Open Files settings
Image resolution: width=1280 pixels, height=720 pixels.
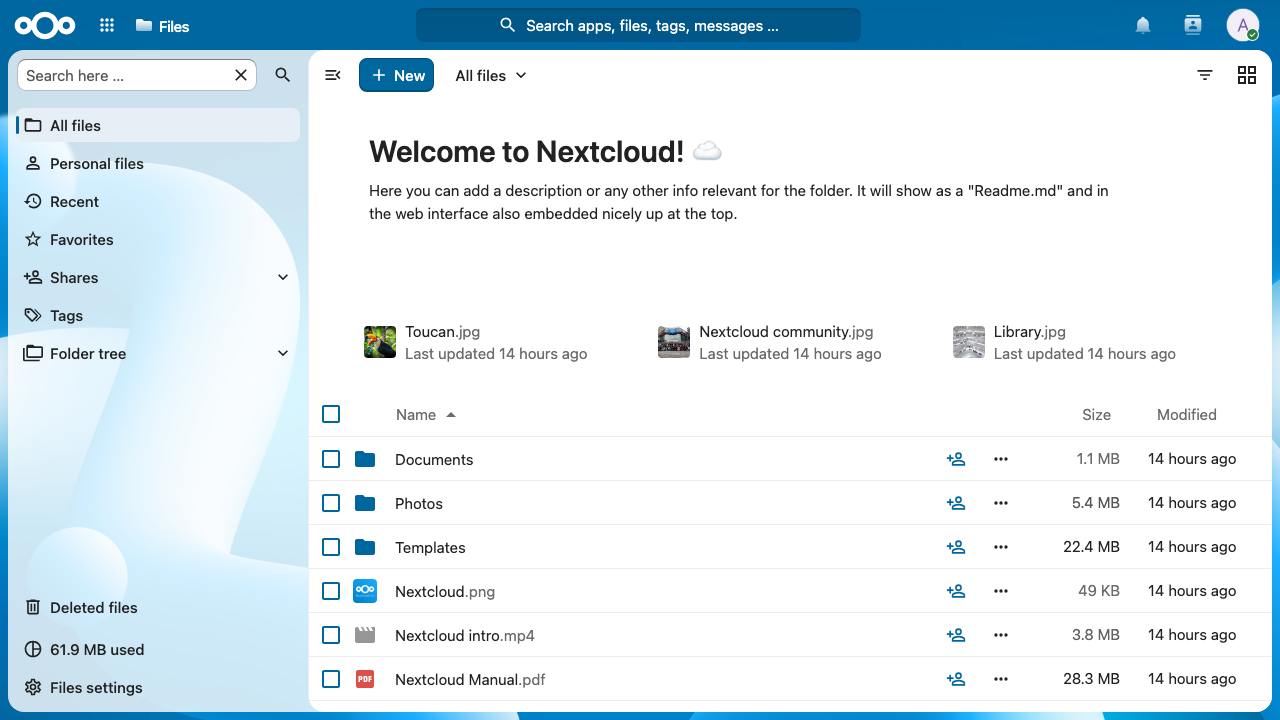[x=159, y=687]
